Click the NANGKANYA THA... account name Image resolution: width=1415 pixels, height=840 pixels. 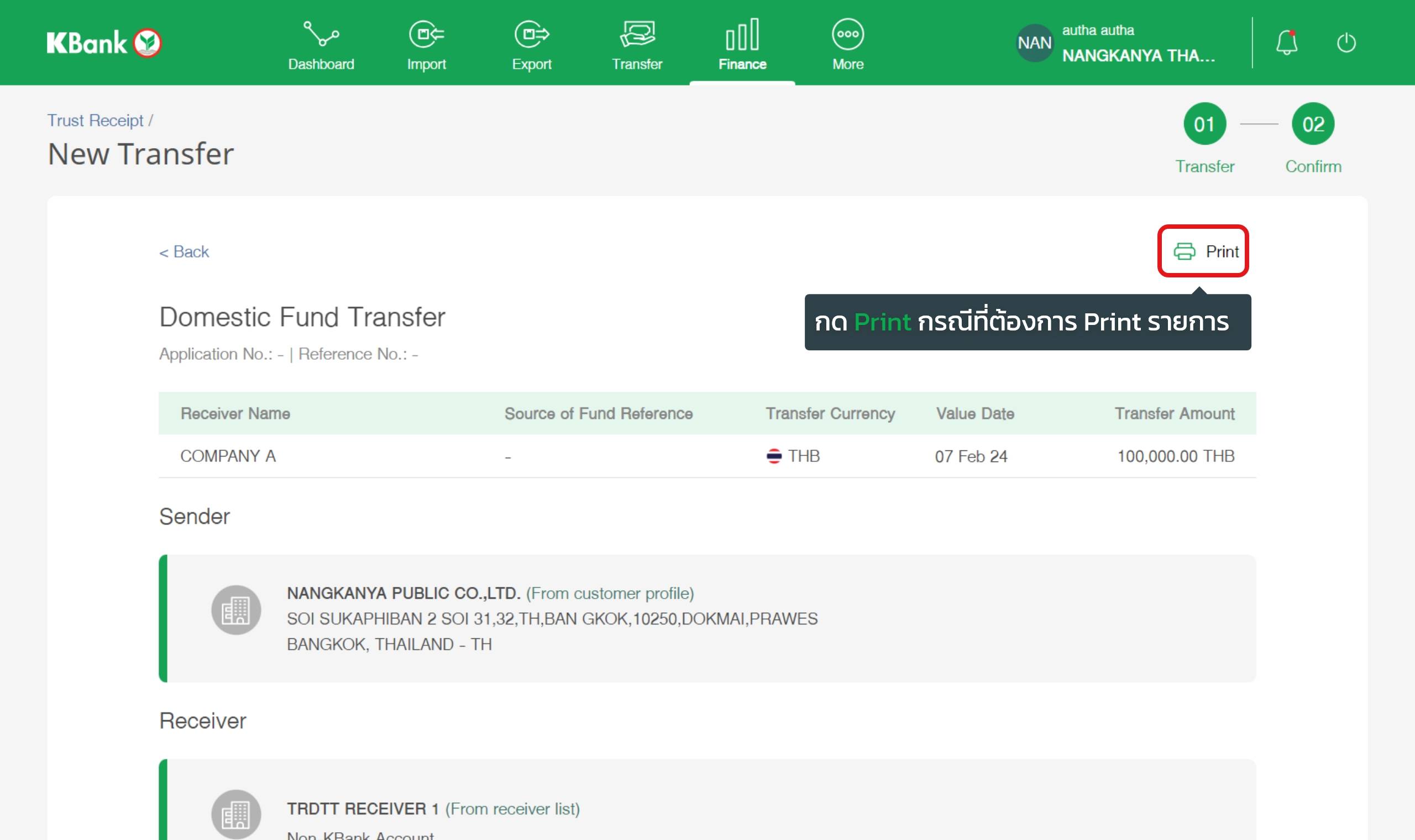pos(1138,55)
